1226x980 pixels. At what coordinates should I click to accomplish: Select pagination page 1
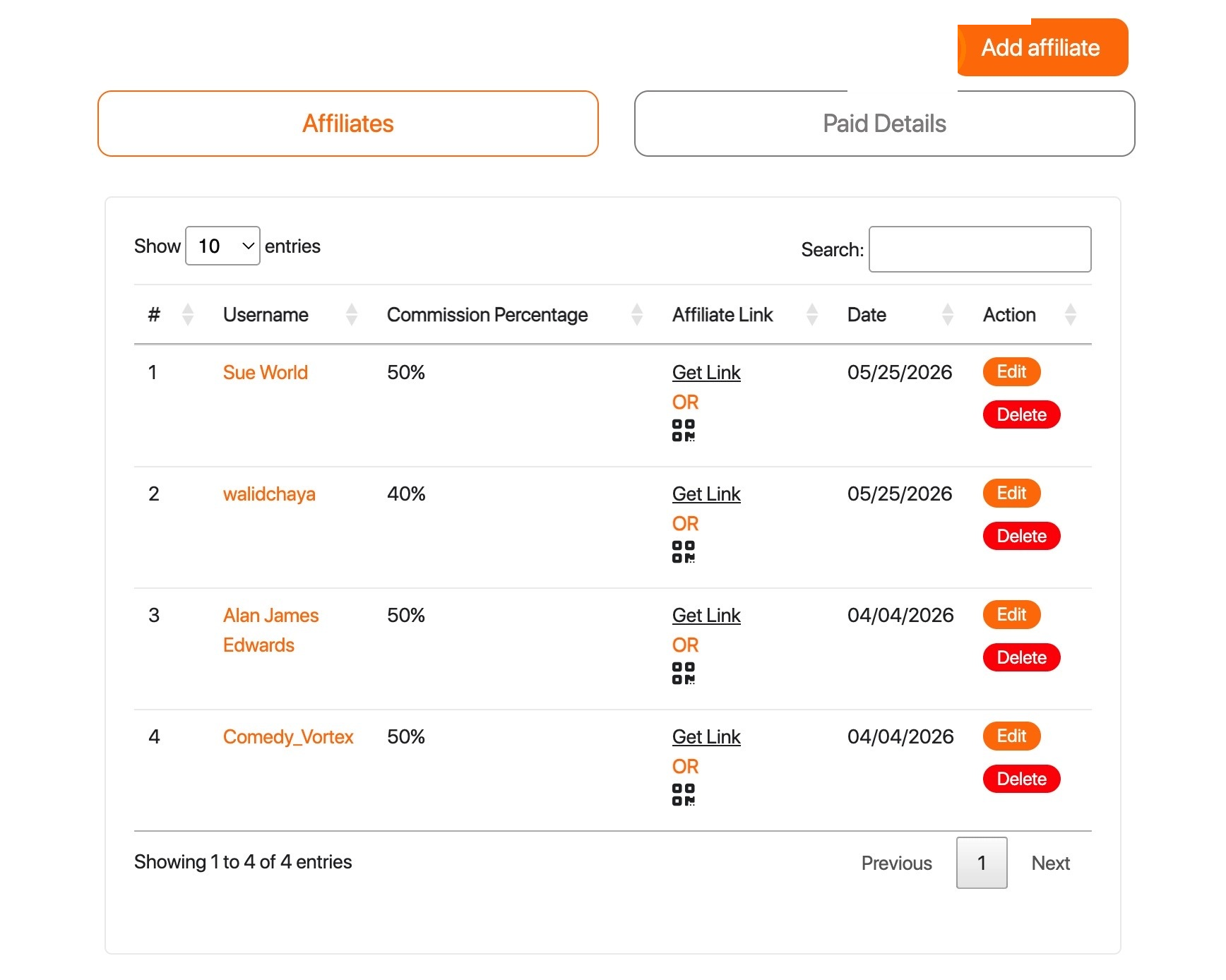coord(982,863)
